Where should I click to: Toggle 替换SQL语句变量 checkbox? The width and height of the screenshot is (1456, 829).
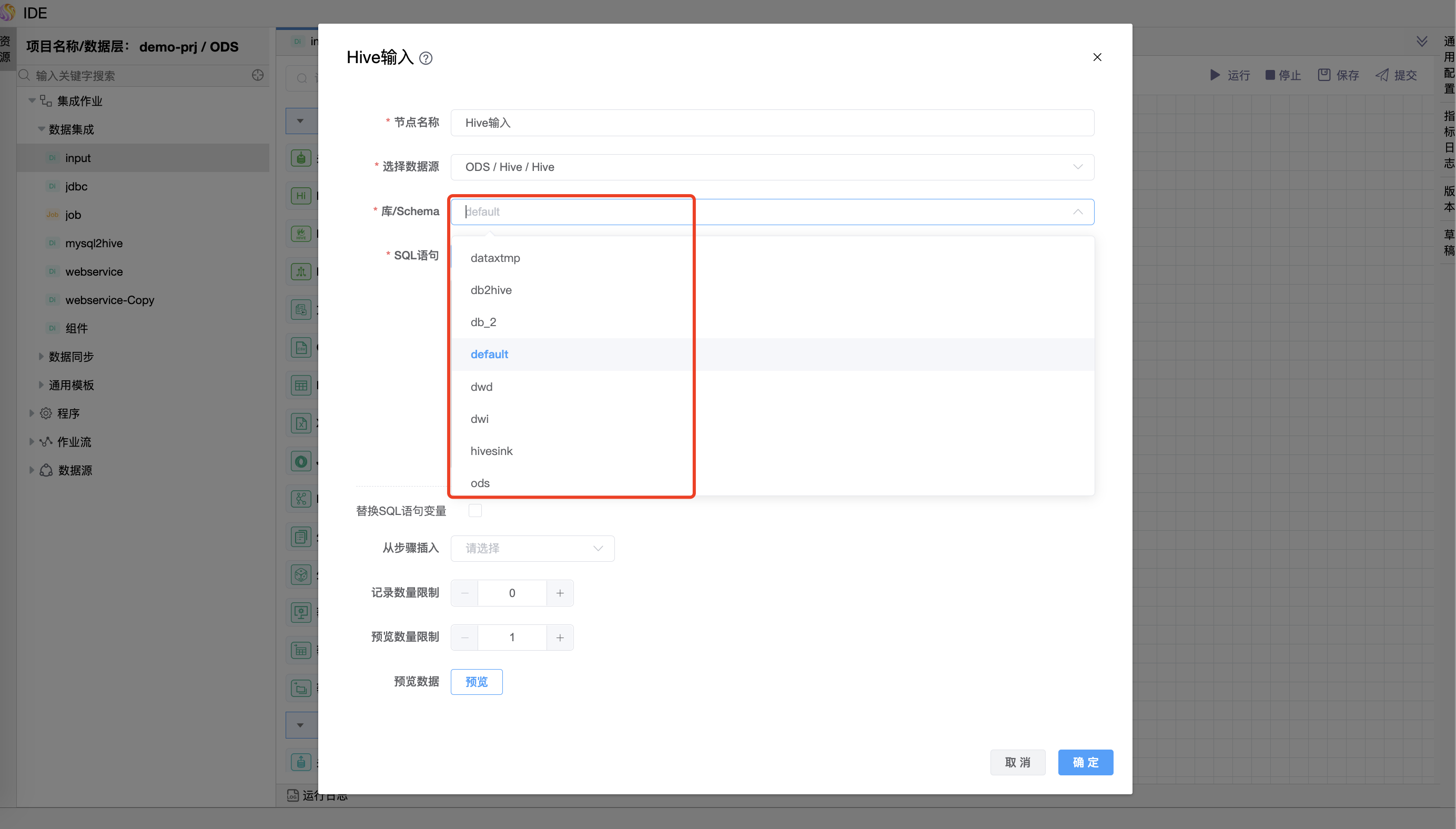pos(475,511)
